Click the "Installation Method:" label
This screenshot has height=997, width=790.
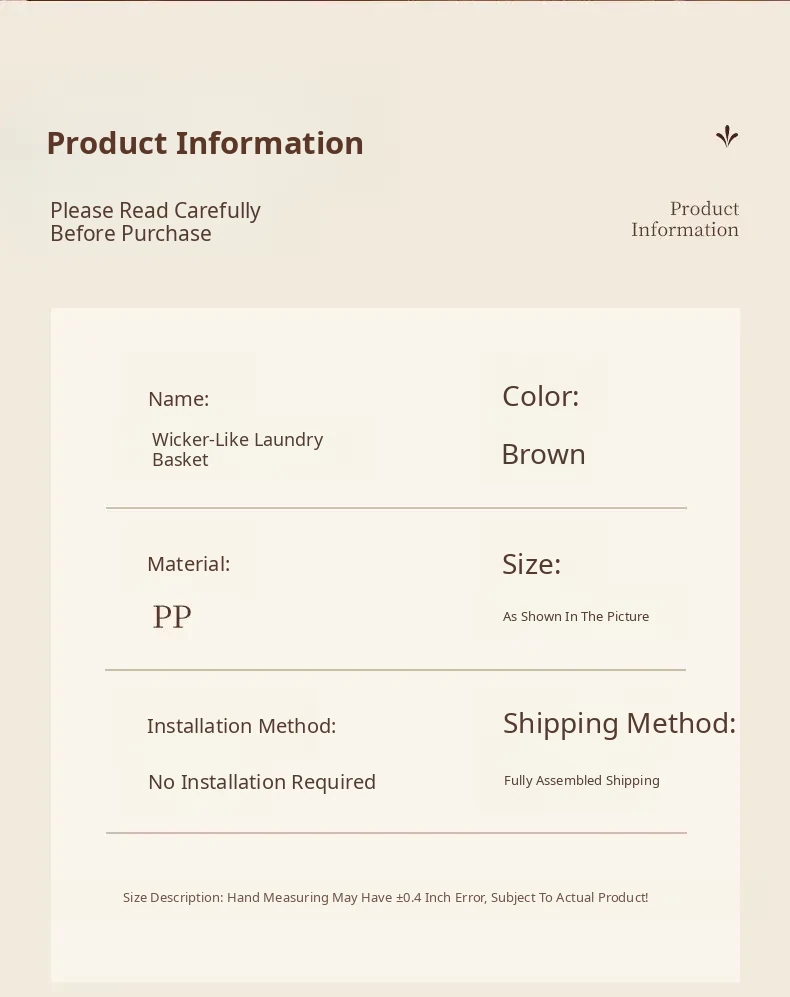point(241,726)
